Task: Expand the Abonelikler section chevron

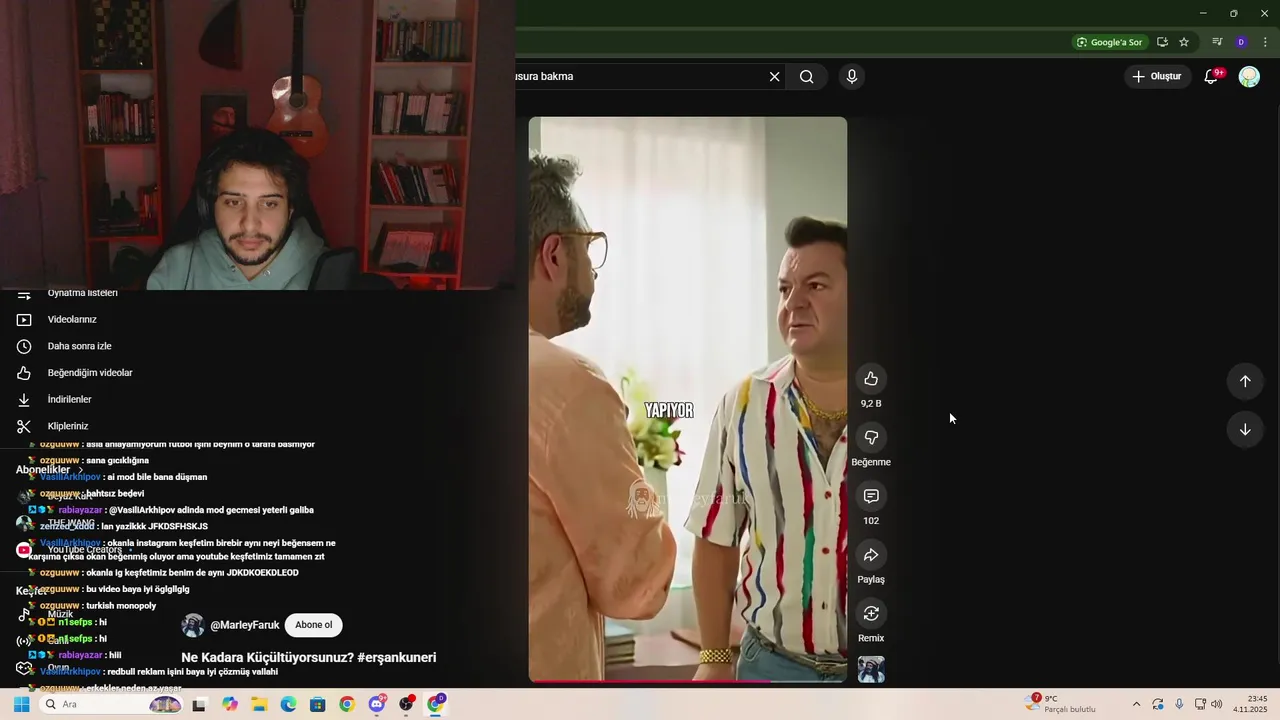Action: [x=81, y=470]
